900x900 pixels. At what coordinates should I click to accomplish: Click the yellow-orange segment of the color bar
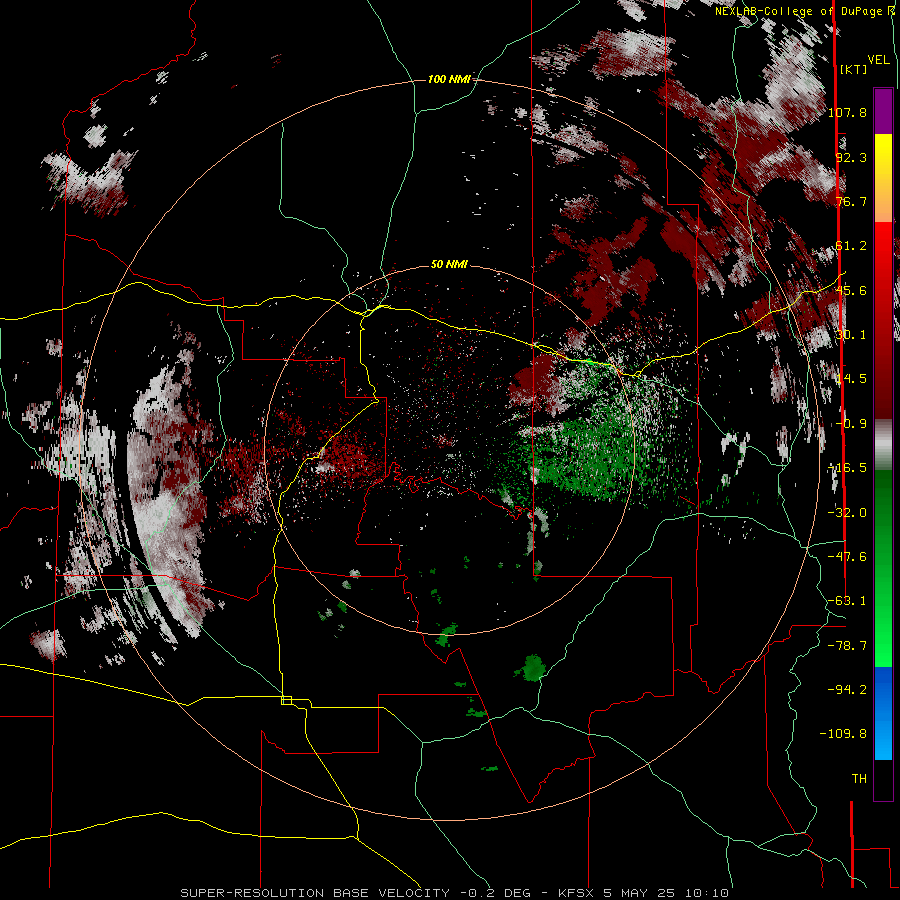[x=883, y=178]
